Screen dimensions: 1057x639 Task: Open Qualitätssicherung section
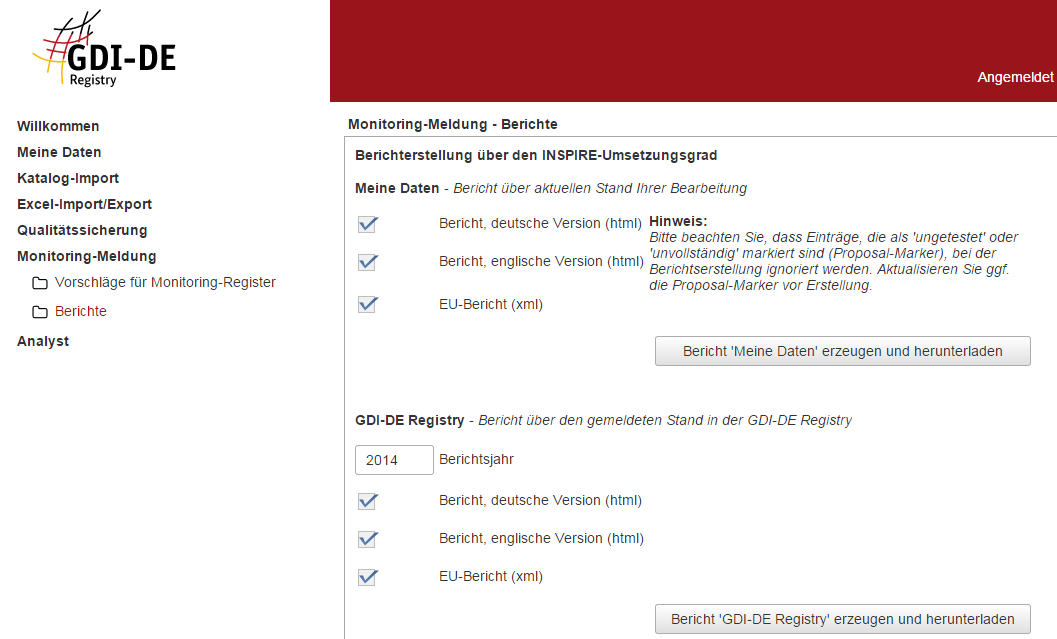(x=82, y=230)
